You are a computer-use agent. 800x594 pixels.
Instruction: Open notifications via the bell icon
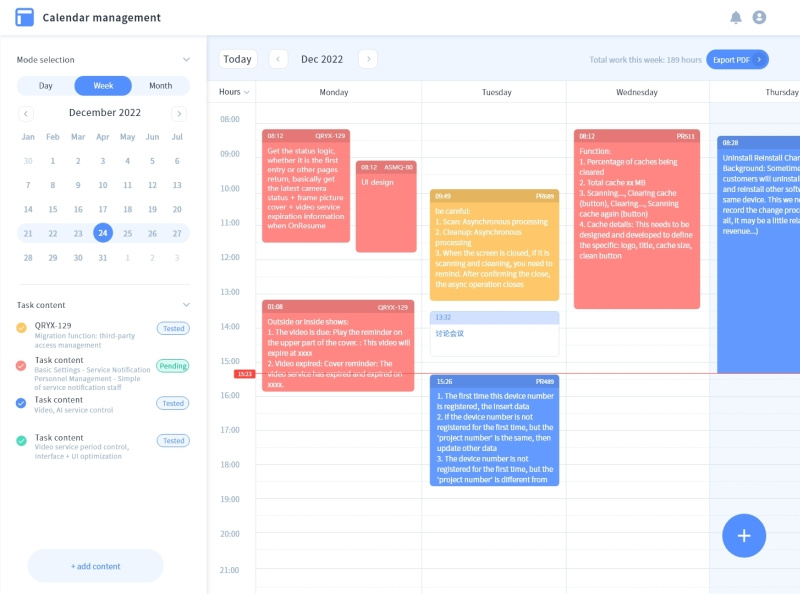736,17
